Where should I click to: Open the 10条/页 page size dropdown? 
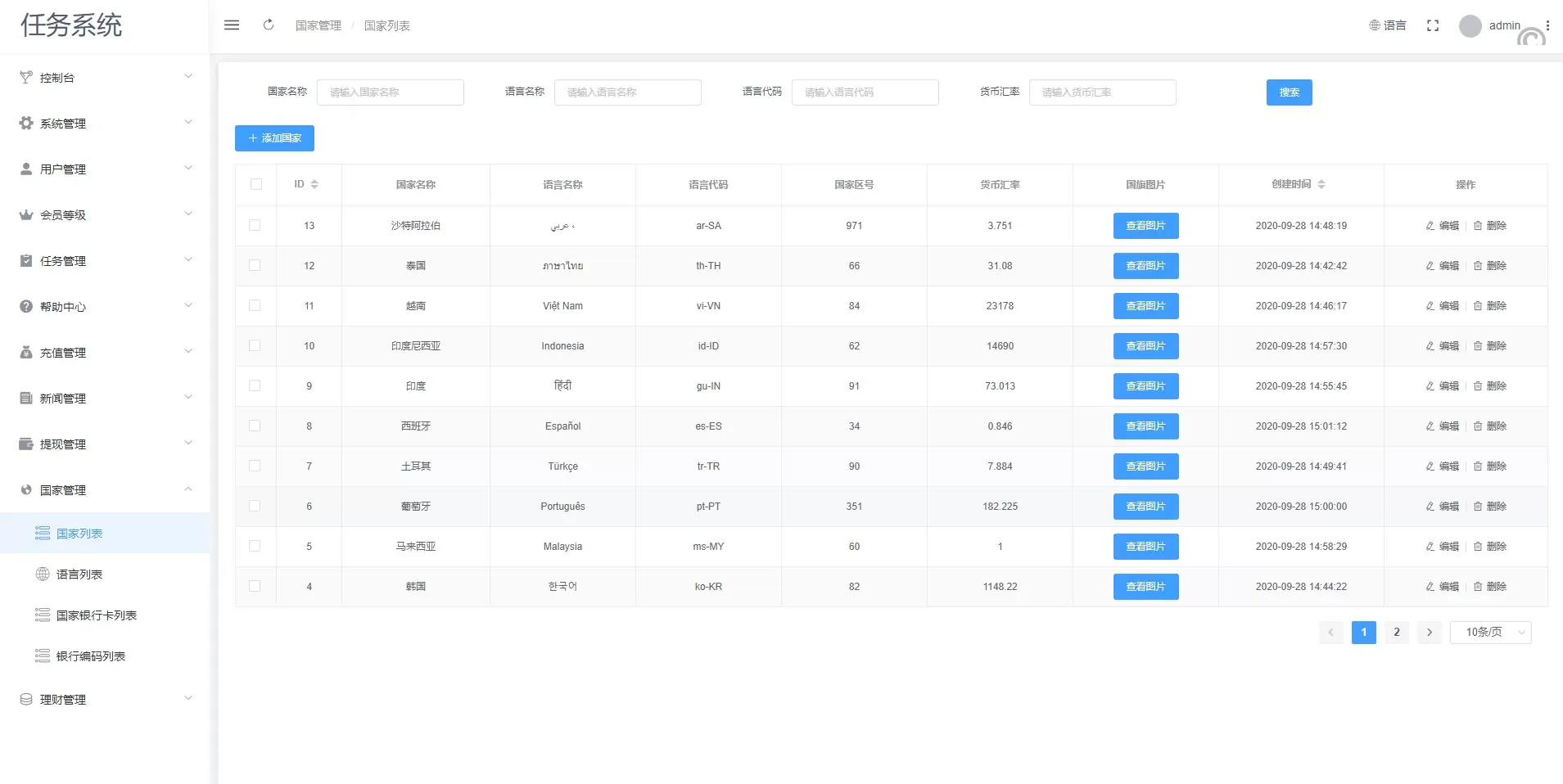1490,632
